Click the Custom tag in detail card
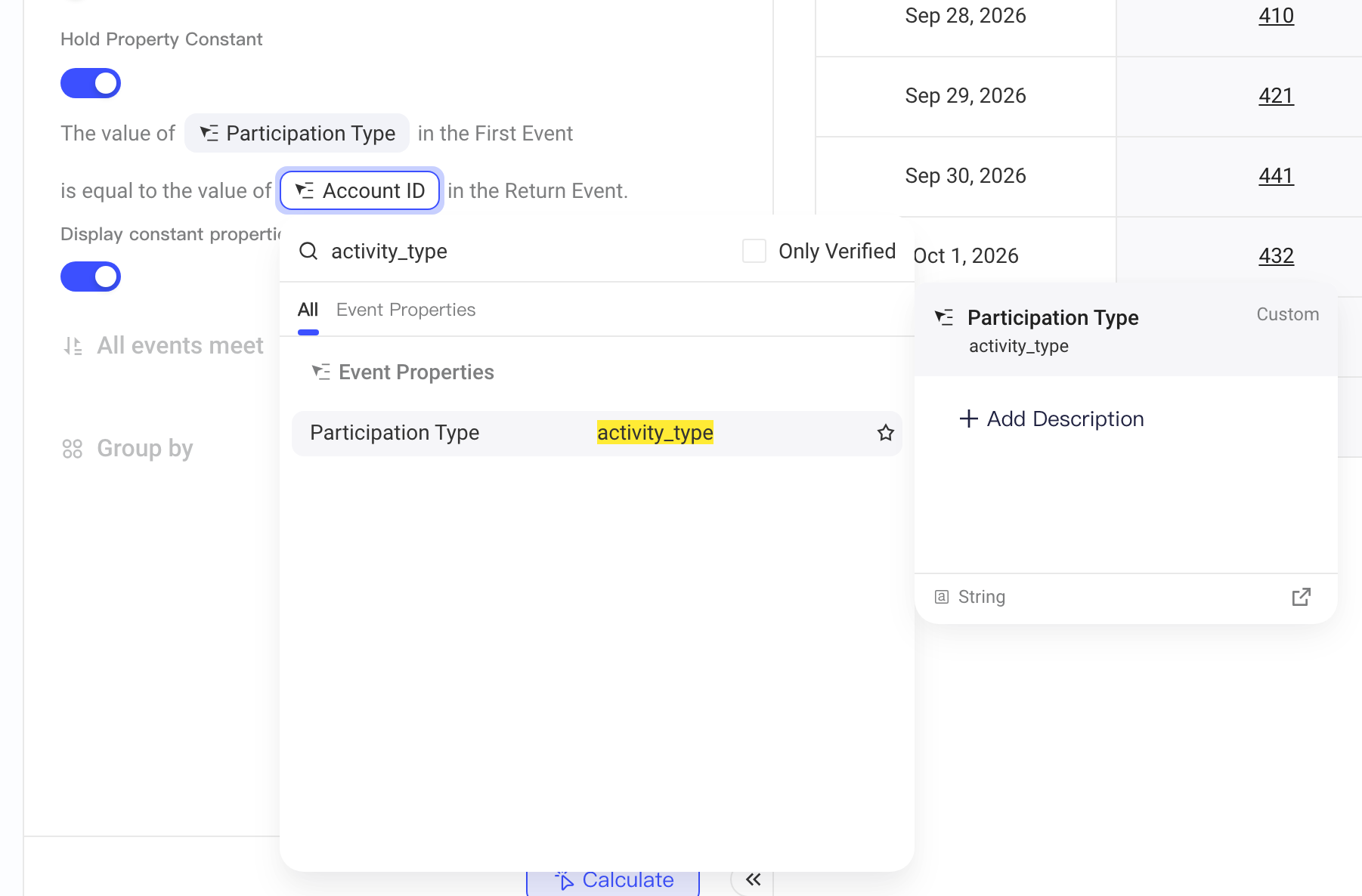The image size is (1362, 896). 1288,314
